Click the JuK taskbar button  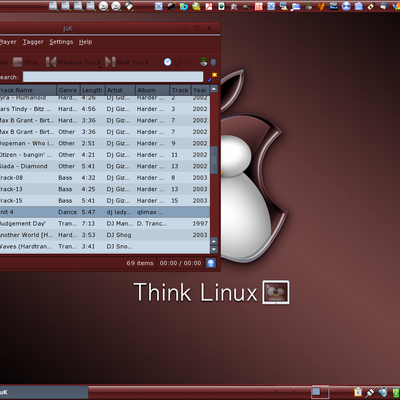[44, 392]
